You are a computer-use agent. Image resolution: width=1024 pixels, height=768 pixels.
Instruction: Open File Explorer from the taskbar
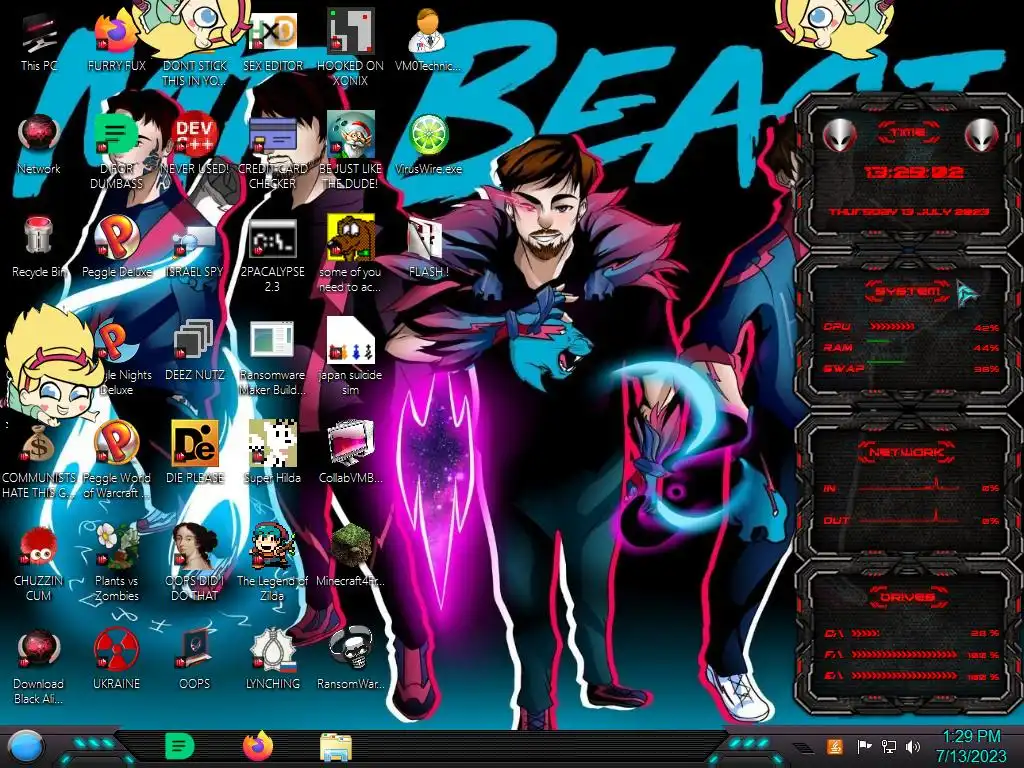click(336, 747)
